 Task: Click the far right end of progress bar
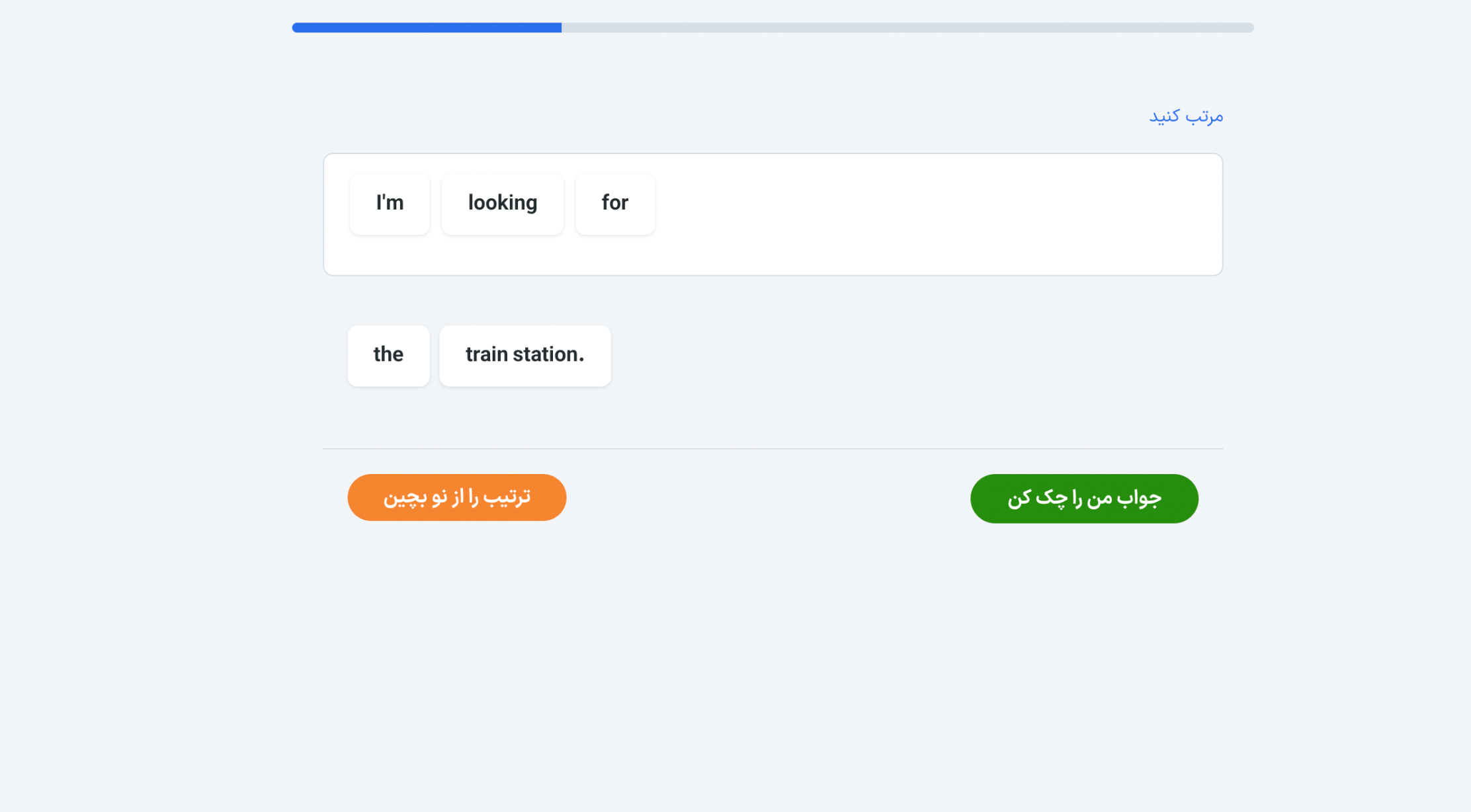[1249, 28]
